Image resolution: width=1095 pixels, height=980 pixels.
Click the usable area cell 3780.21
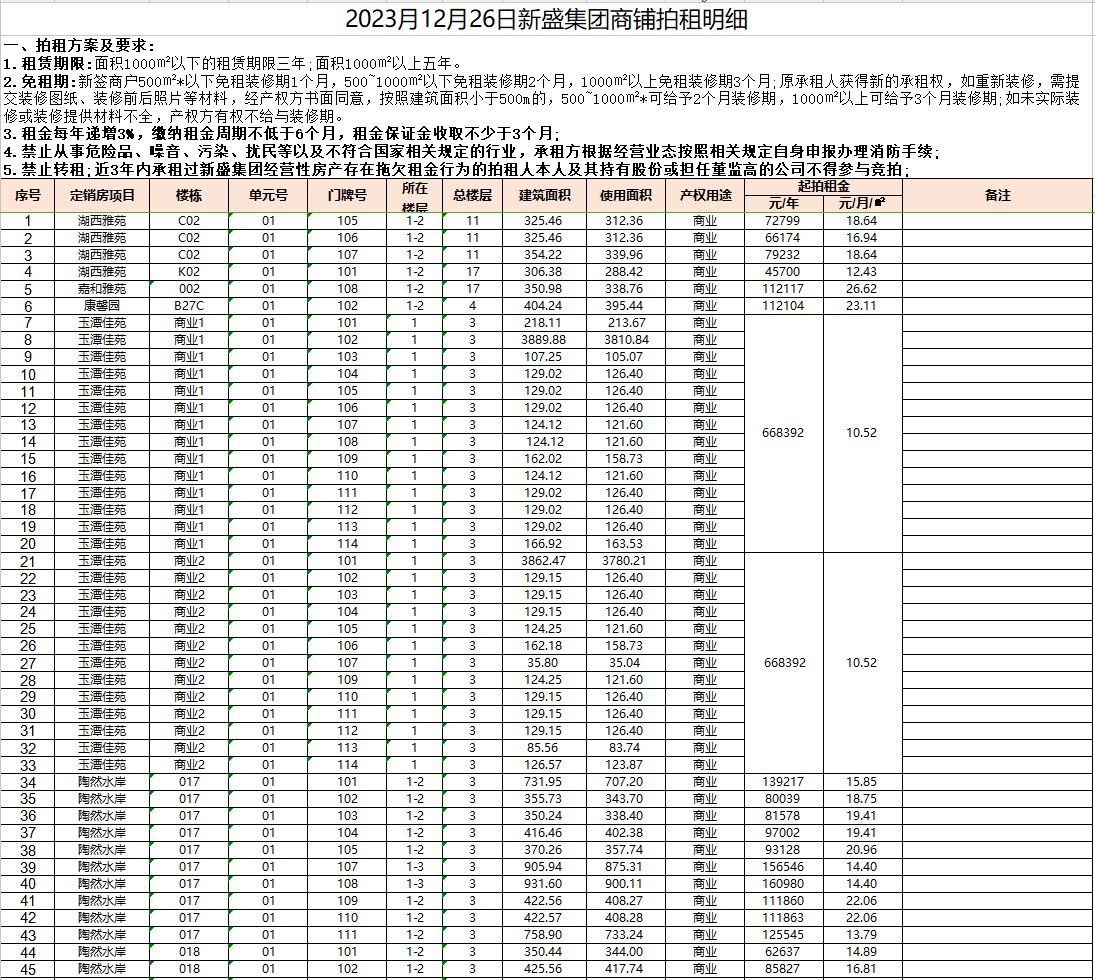625,561
